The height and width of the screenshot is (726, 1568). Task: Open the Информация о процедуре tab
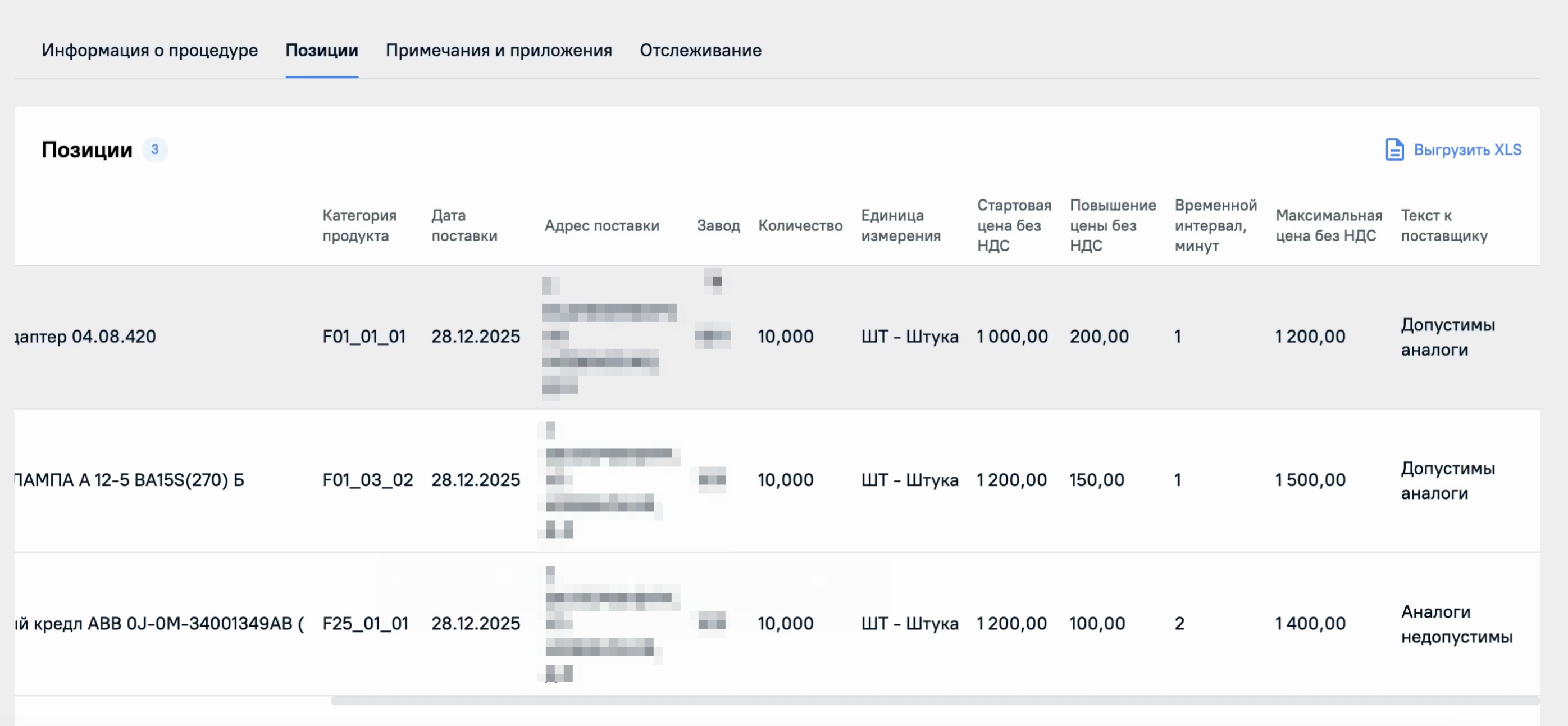tap(150, 50)
